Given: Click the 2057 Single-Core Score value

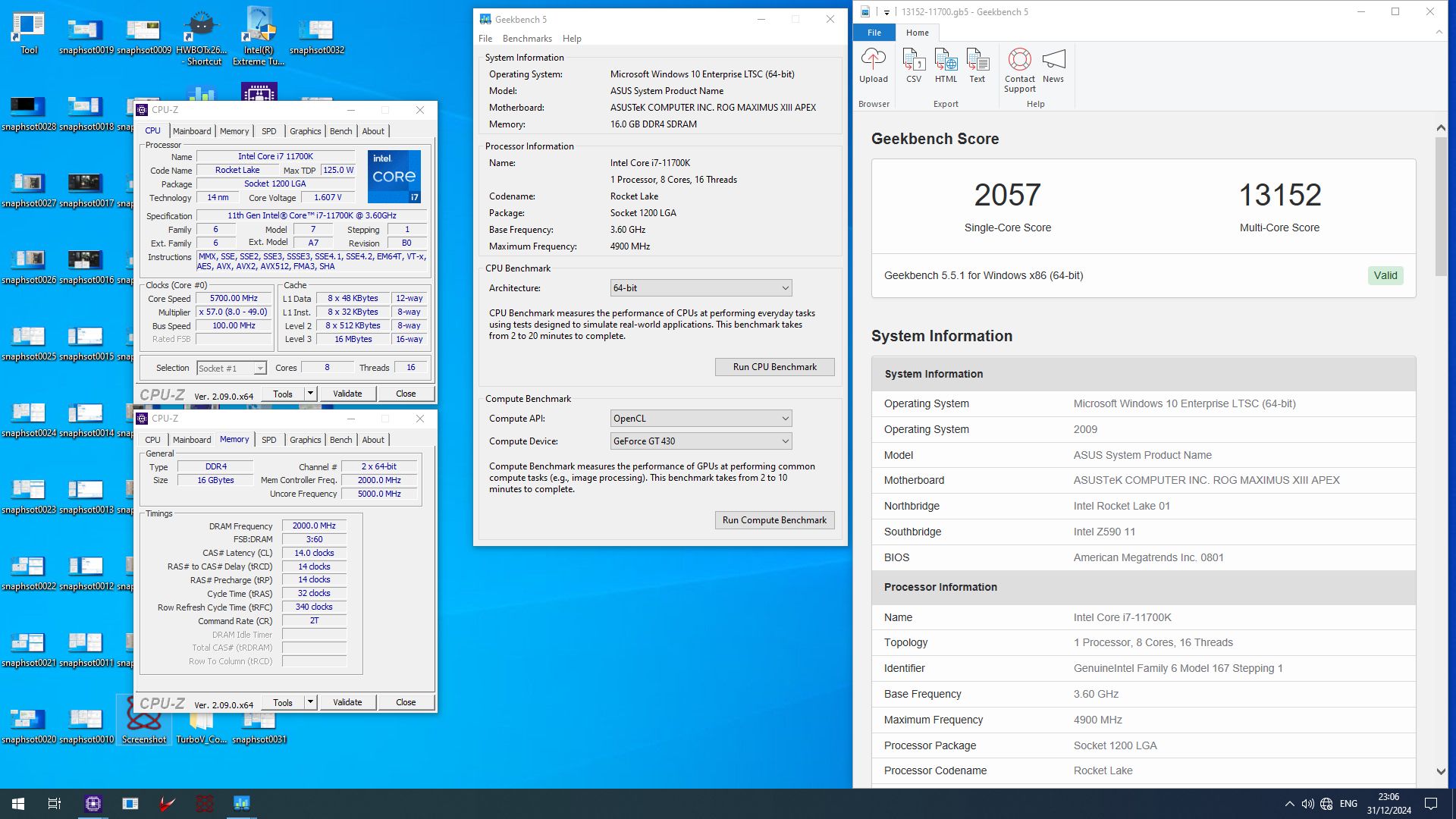Looking at the screenshot, I should pyautogui.click(x=1007, y=195).
